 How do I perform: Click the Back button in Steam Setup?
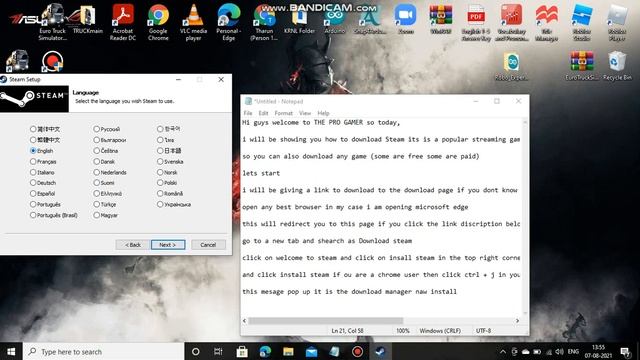click(132, 244)
